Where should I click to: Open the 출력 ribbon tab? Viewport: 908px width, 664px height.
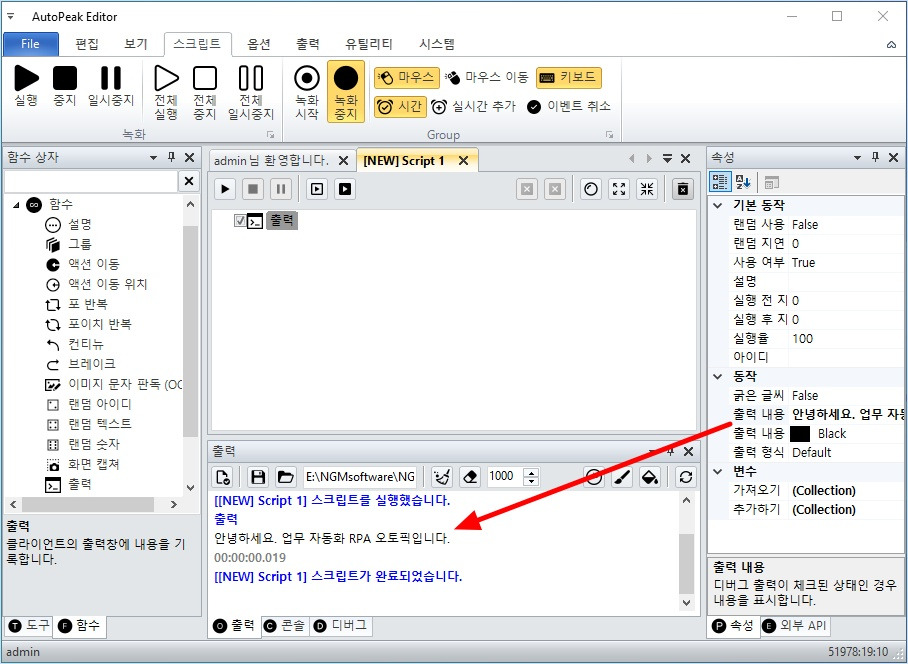(x=307, y=44)
